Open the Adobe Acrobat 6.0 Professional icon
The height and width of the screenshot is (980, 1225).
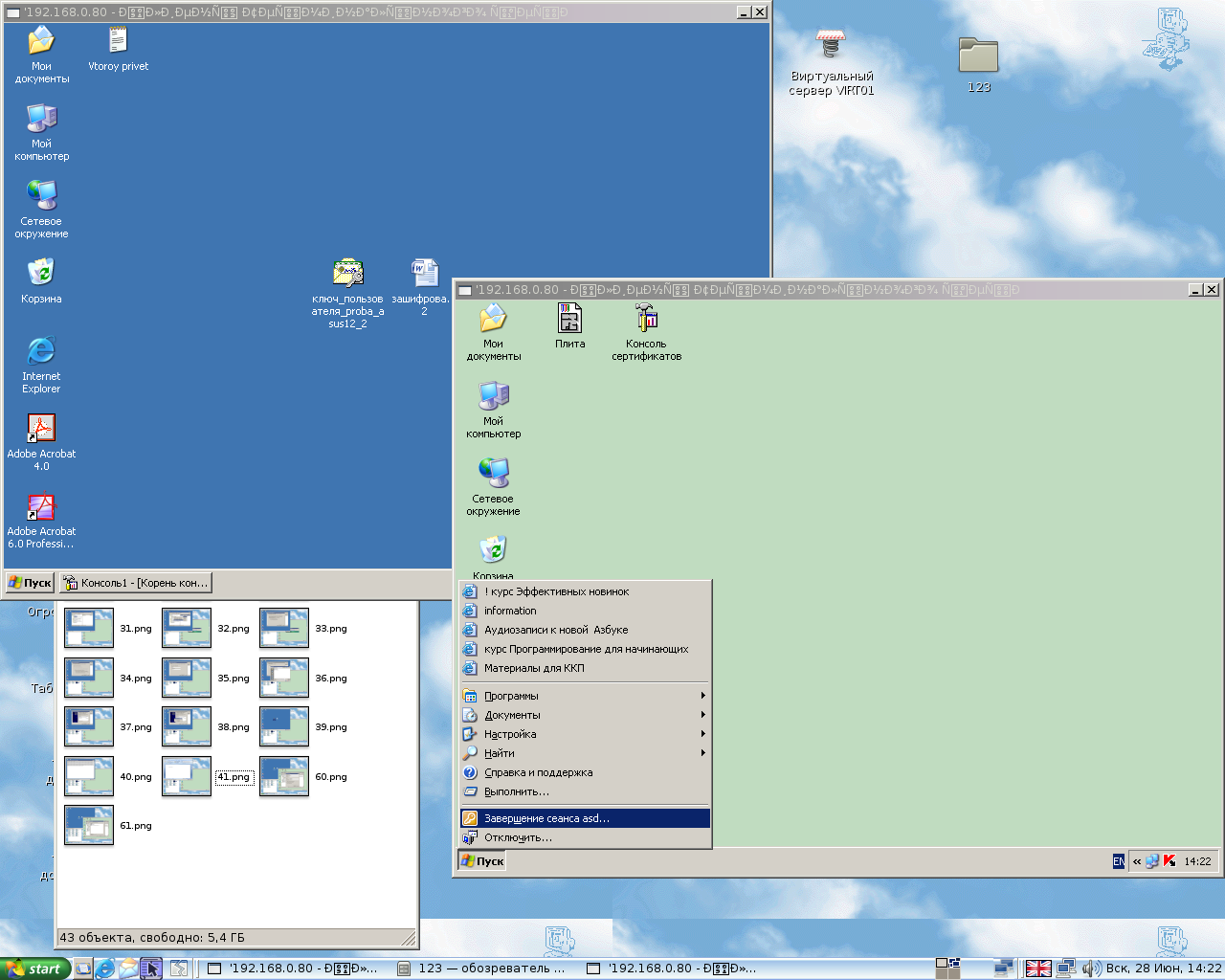click(x=41, y=506)
